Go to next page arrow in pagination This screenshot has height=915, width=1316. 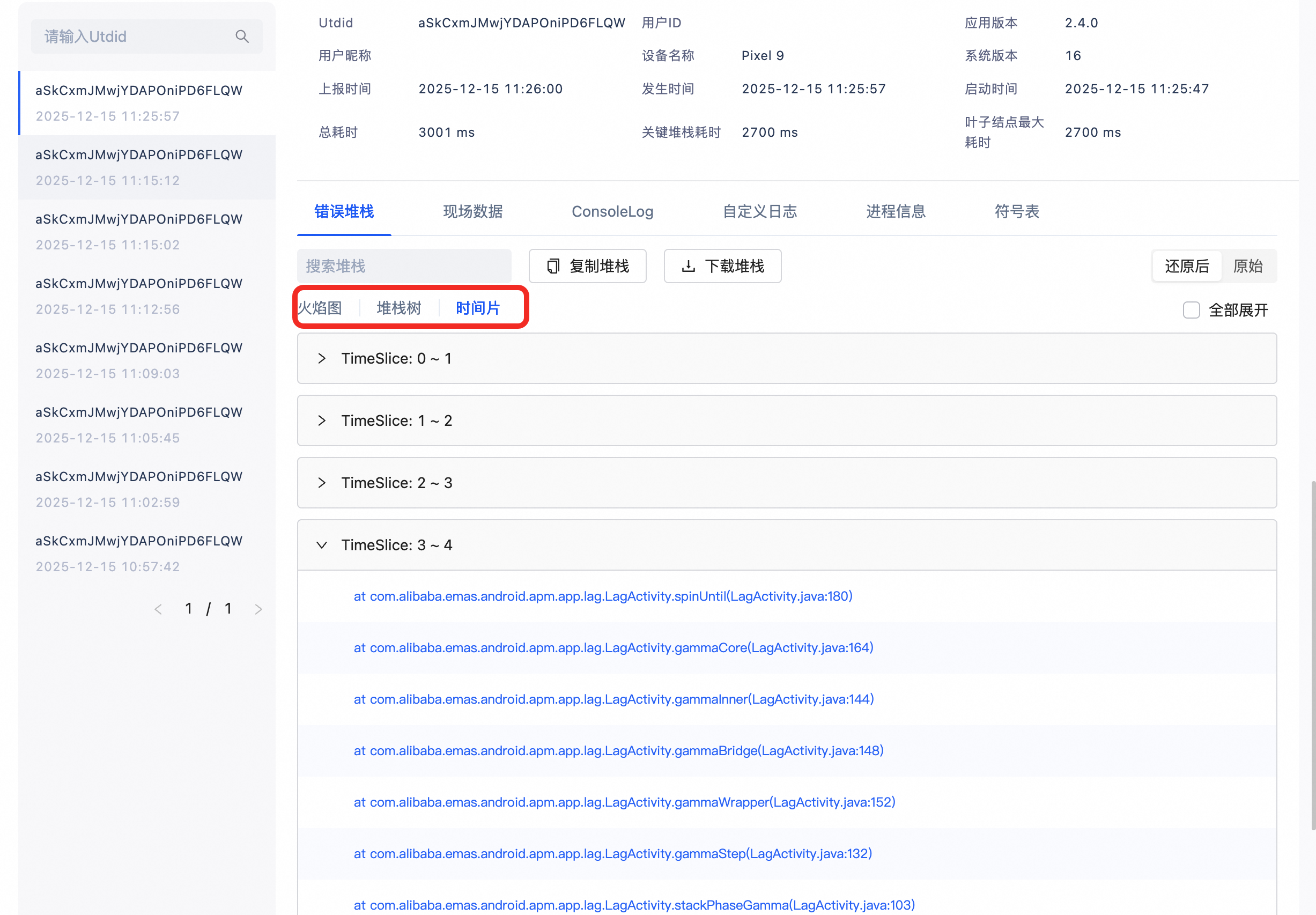click(258, 609)
